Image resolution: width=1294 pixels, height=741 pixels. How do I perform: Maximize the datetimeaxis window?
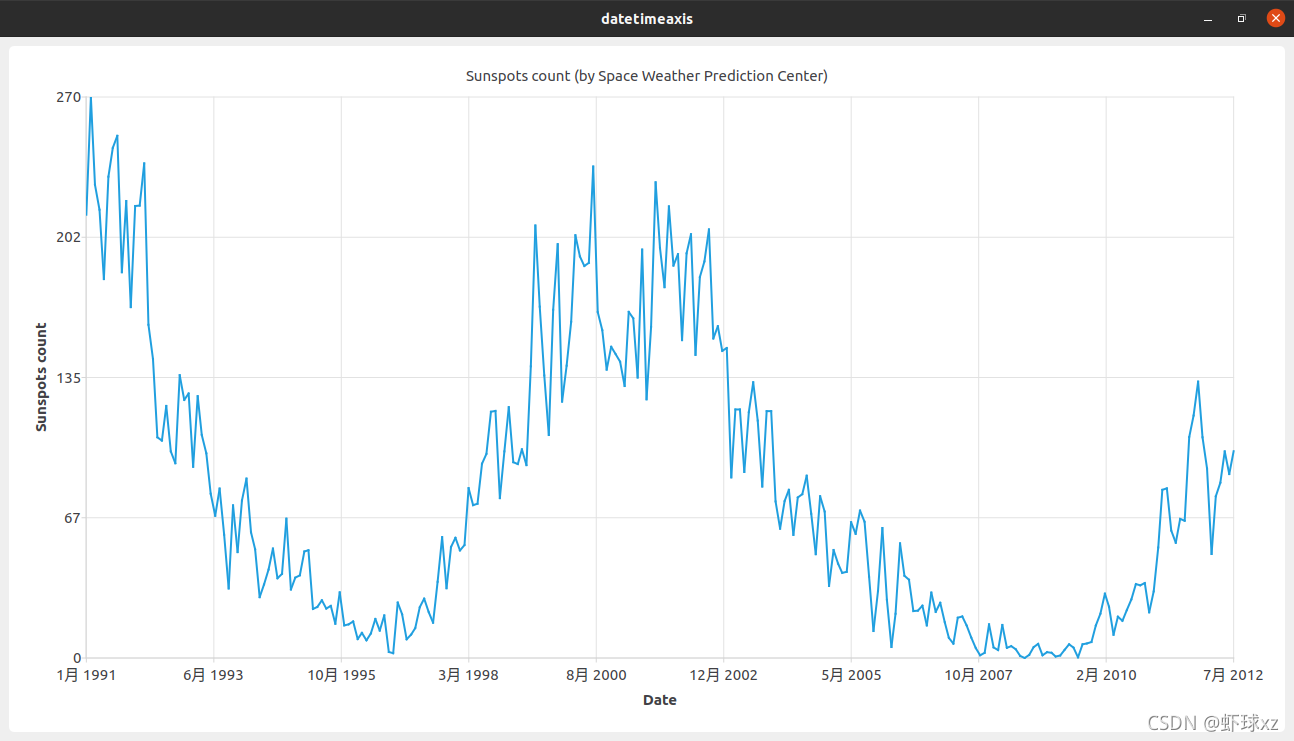[1241, 18]
